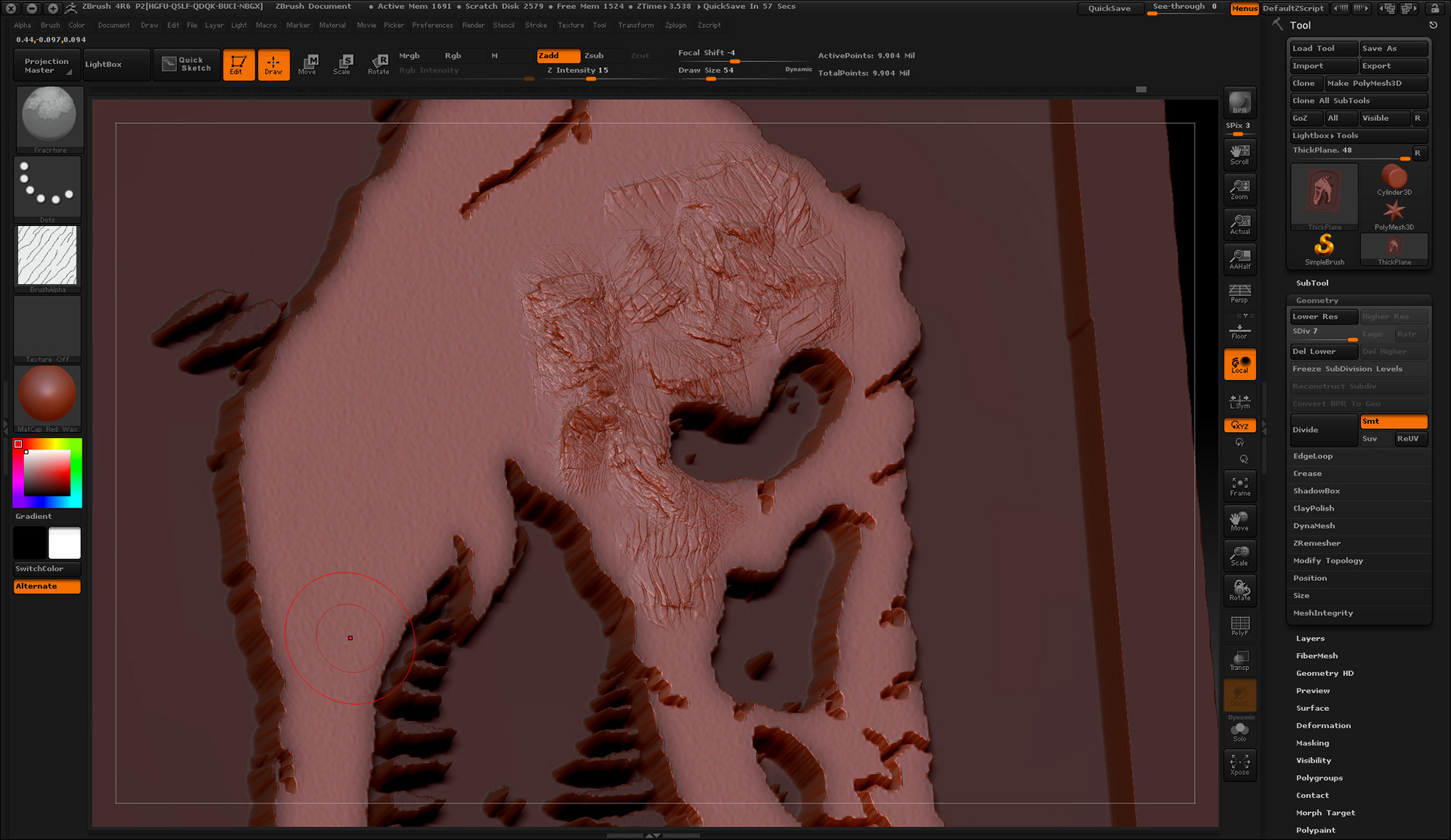This screenshot has height=840, width=1451.
Task: Expand the Deformation section
Action: pyautogui.click(x=1323, y=726)
